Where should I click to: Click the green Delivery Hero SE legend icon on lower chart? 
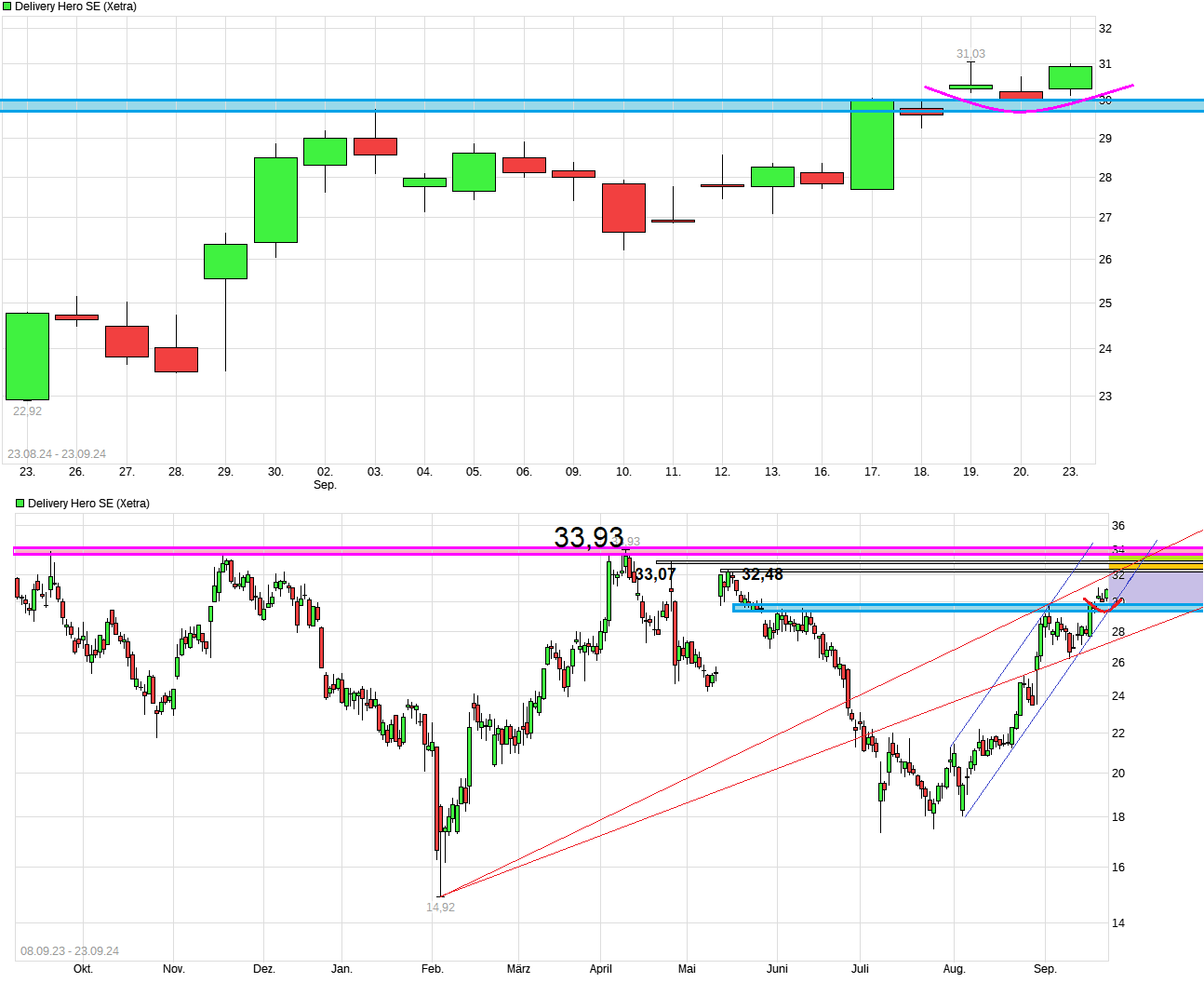18,503
